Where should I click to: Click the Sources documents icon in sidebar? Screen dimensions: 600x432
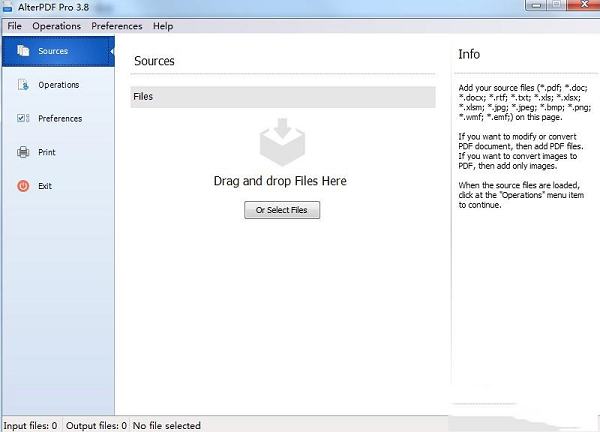pos(23,51)
